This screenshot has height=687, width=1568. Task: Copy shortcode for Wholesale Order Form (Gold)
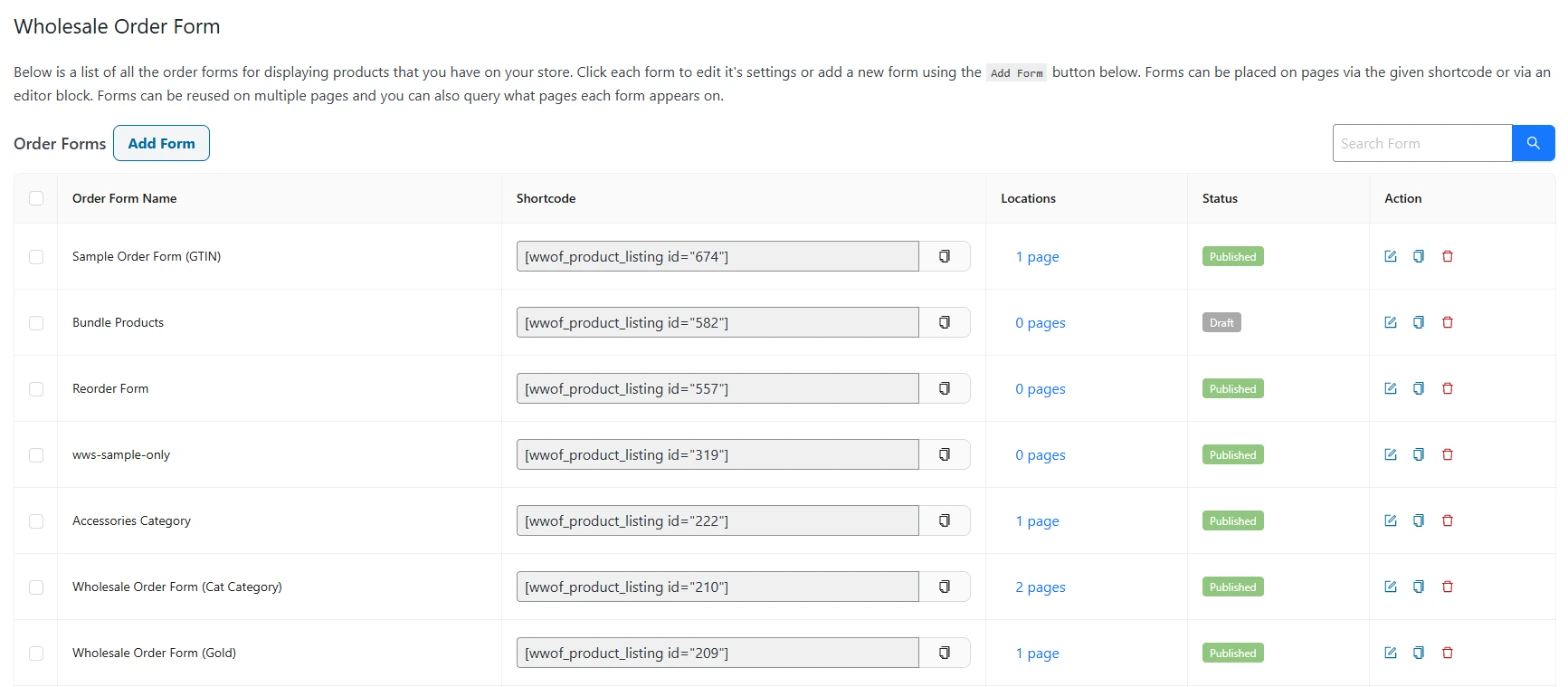pos(944,653)
